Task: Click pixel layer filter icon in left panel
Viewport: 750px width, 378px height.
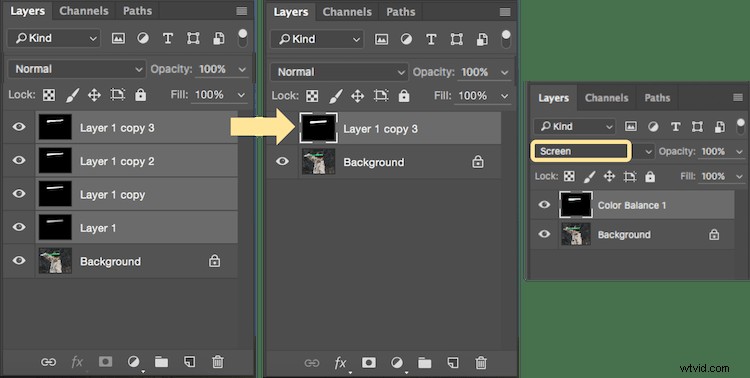Action: tap(118, 38)
